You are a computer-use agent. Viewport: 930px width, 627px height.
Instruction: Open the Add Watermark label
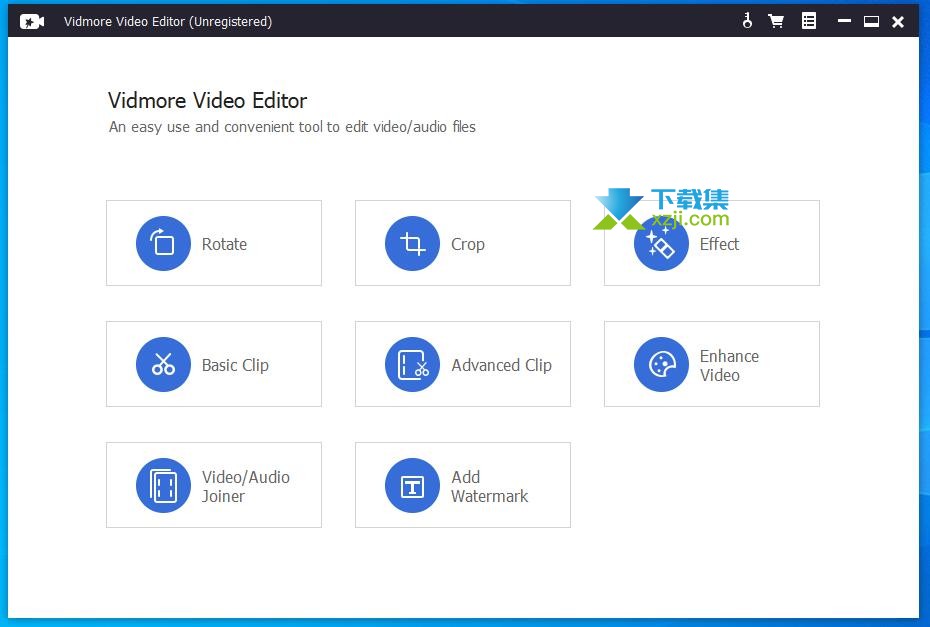(x=489, y=486)
